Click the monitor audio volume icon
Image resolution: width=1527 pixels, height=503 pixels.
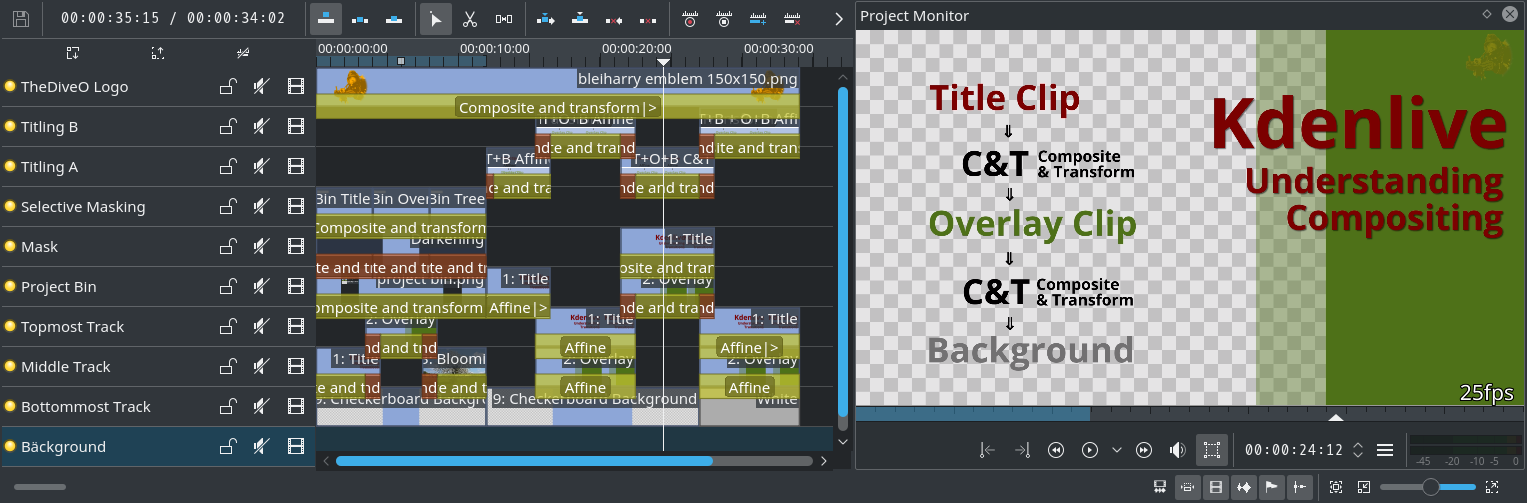(x=1178, y=450)
